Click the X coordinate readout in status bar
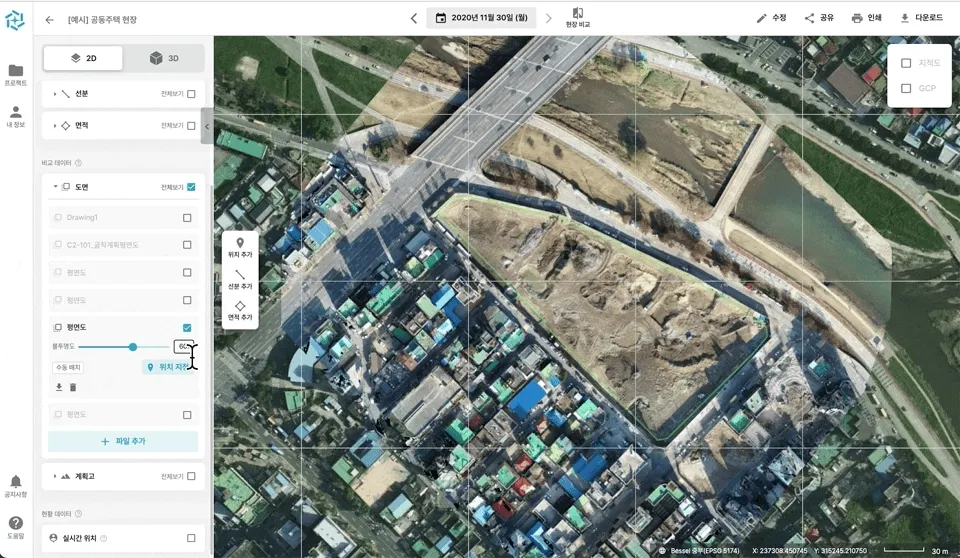The height and width of the screenshot is (558, 960). [779, 551]
